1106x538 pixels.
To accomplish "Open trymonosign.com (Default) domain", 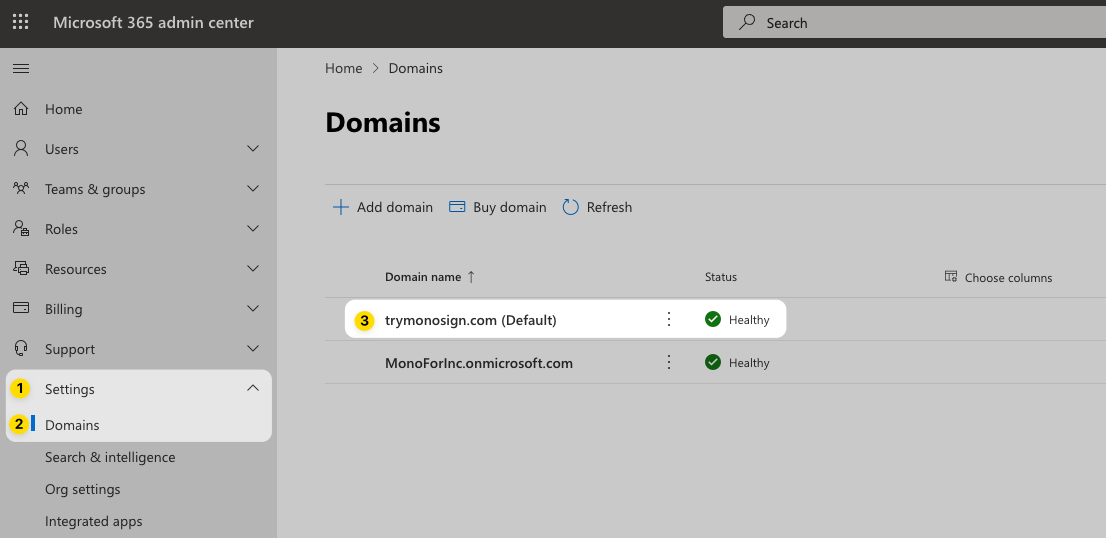I will (470, 320).
